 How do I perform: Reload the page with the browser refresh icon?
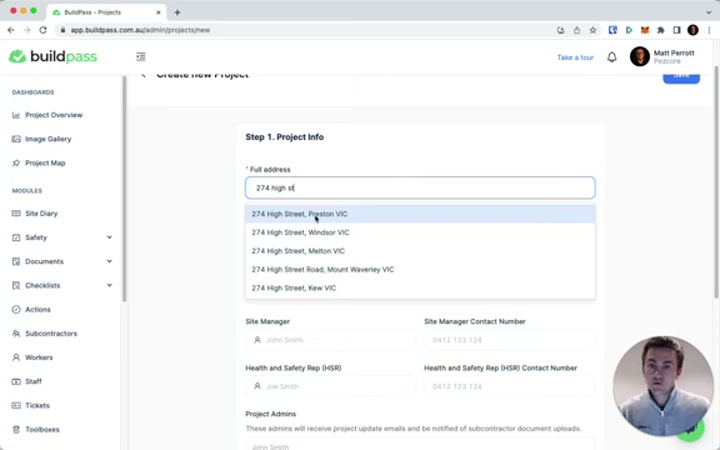(x=43, y=30)
